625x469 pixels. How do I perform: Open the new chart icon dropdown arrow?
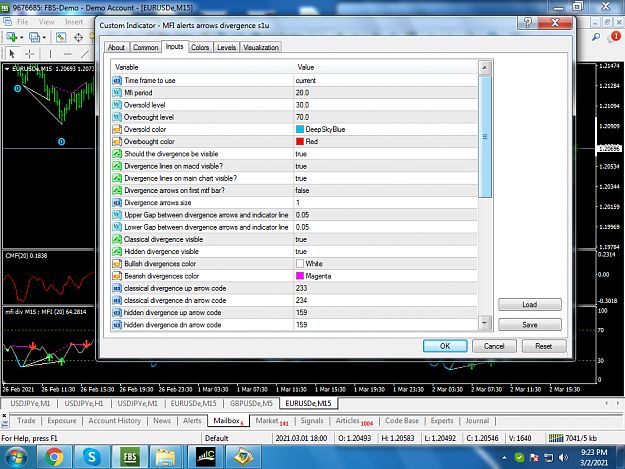pos(22,37)
